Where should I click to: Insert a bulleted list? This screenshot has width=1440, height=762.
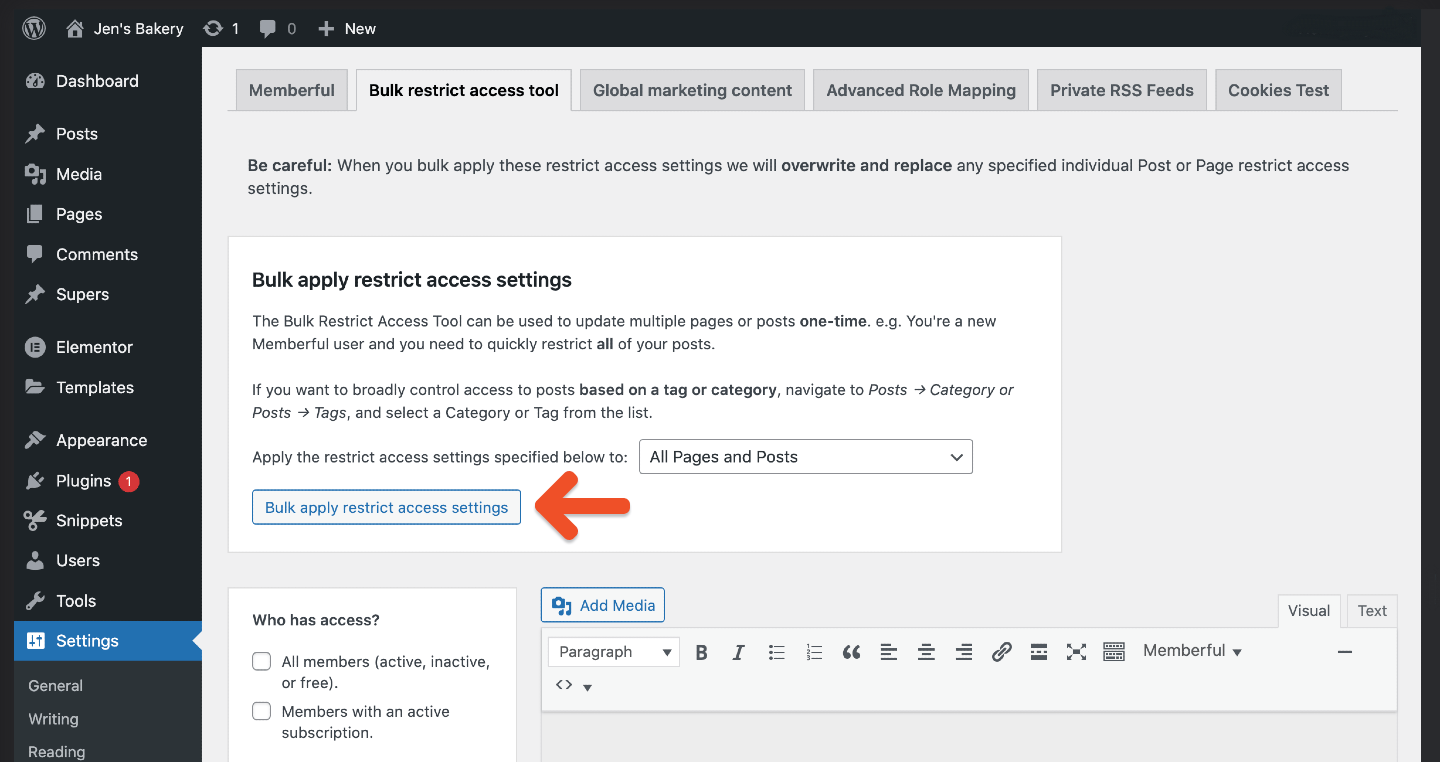776,651
